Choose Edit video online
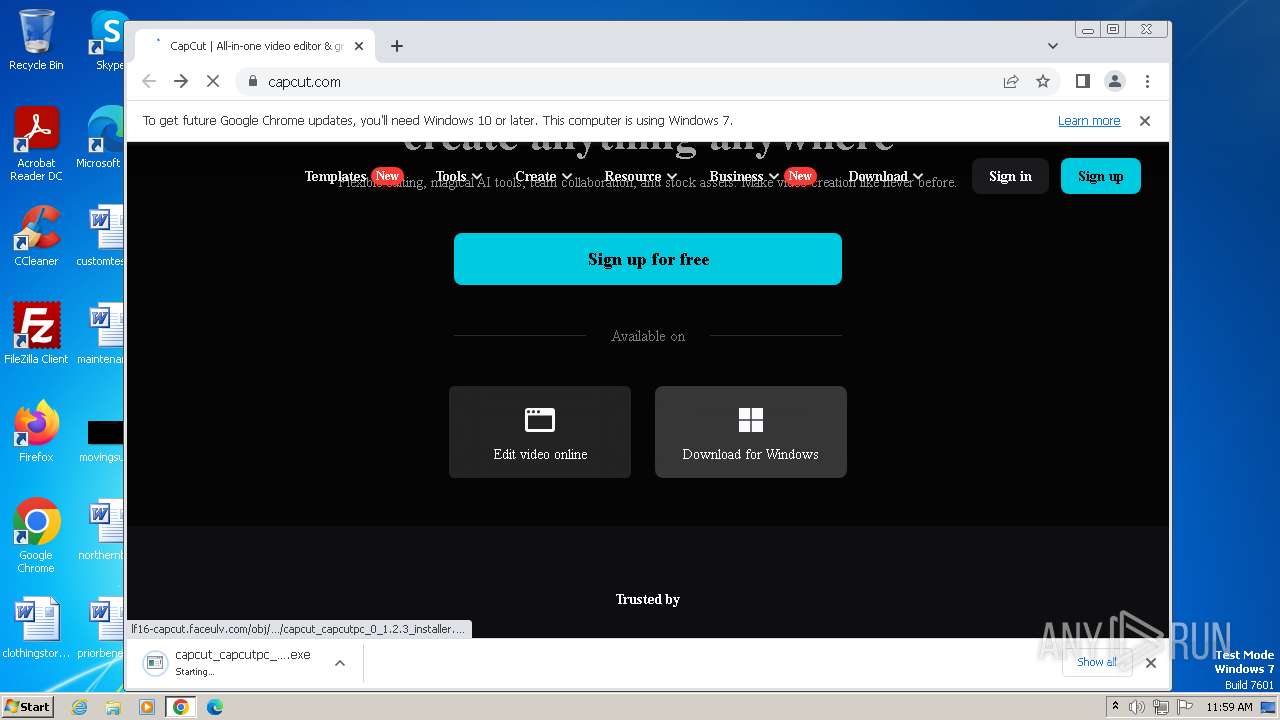1280x720 pixels. [540, 432]
